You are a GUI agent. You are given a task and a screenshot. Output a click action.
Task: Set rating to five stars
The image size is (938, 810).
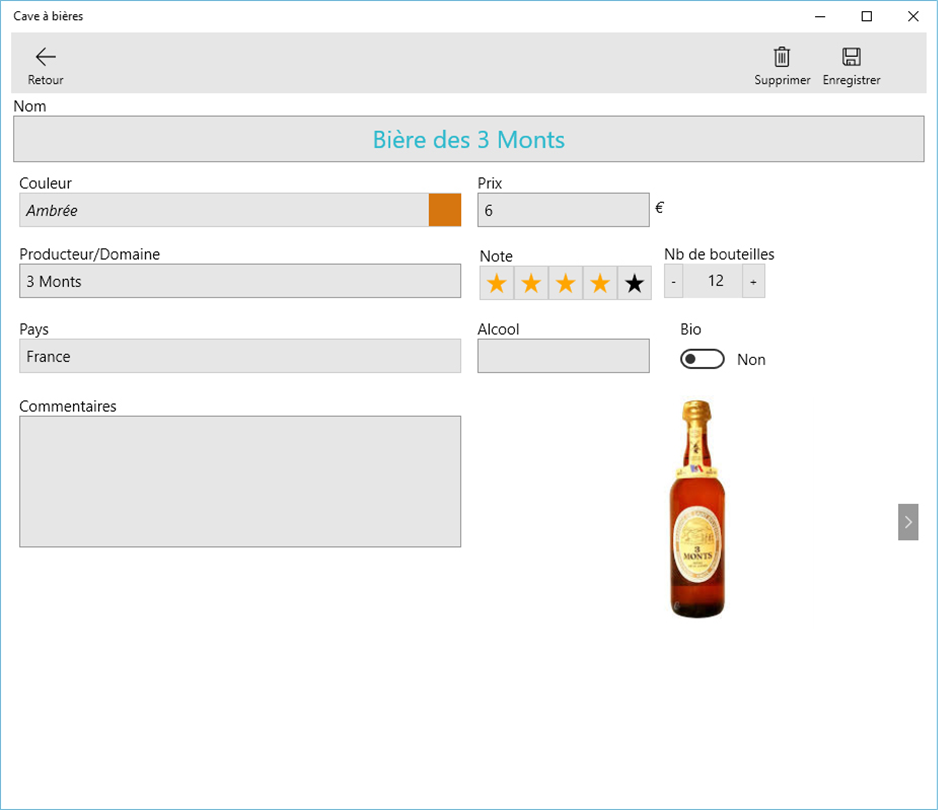635,283
